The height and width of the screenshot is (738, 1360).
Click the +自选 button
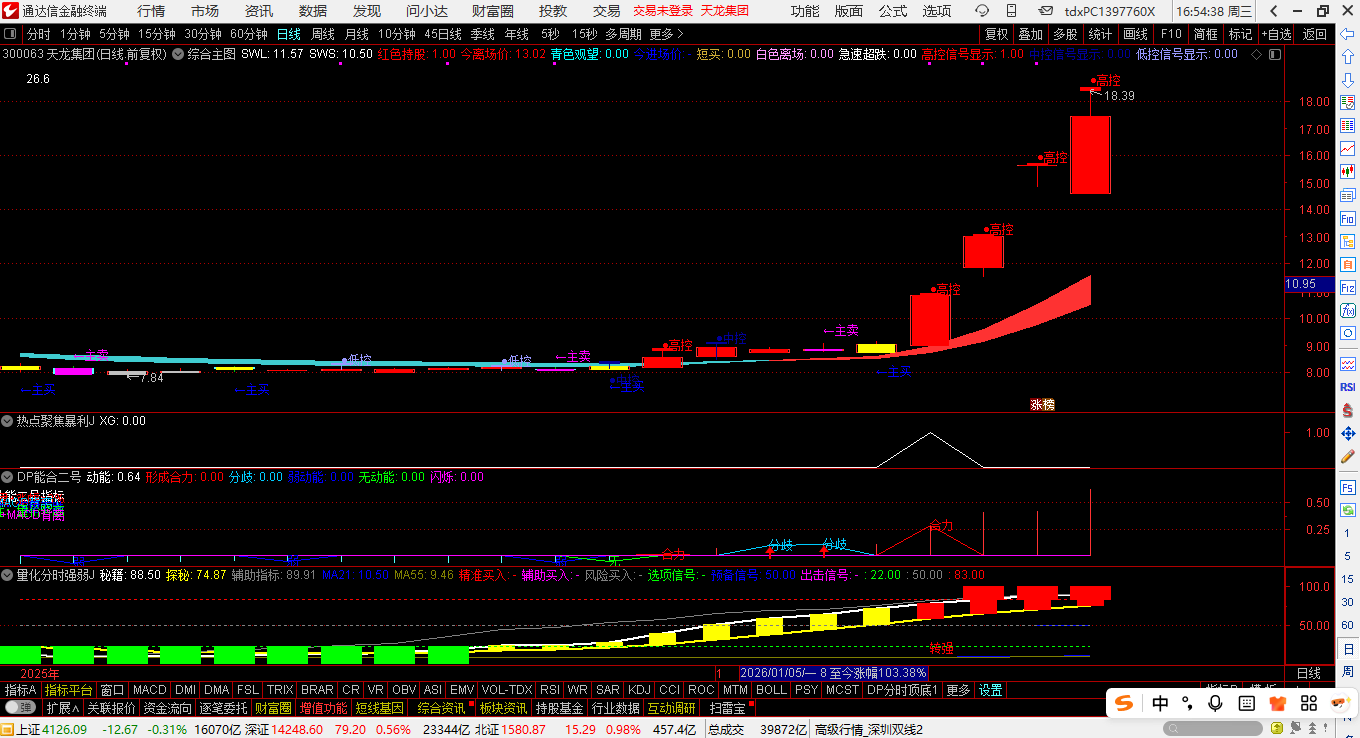[x=1276, y=34]
